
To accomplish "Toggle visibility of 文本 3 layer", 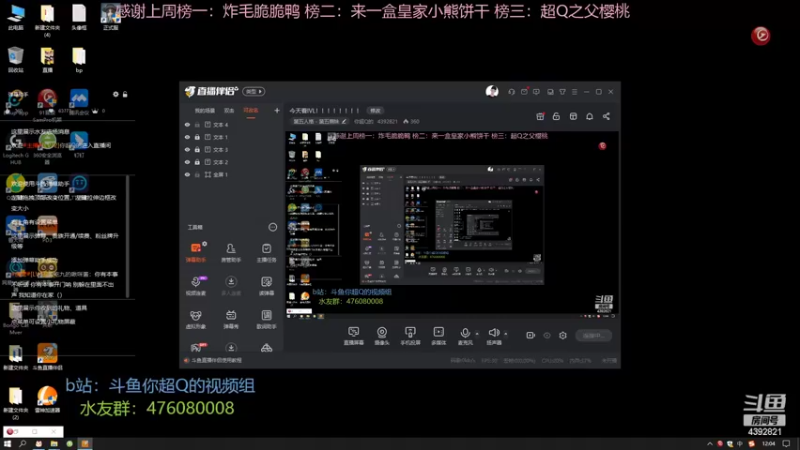I will [187, 149].
